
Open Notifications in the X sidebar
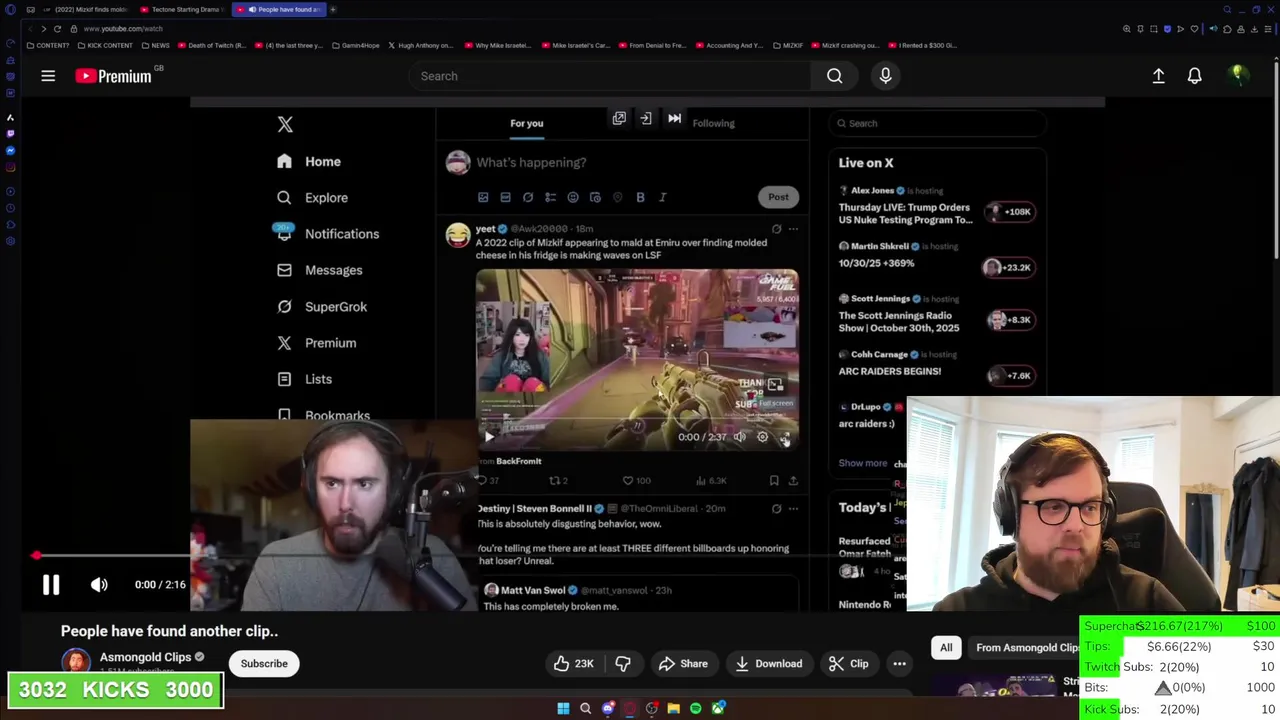point(328,234)
